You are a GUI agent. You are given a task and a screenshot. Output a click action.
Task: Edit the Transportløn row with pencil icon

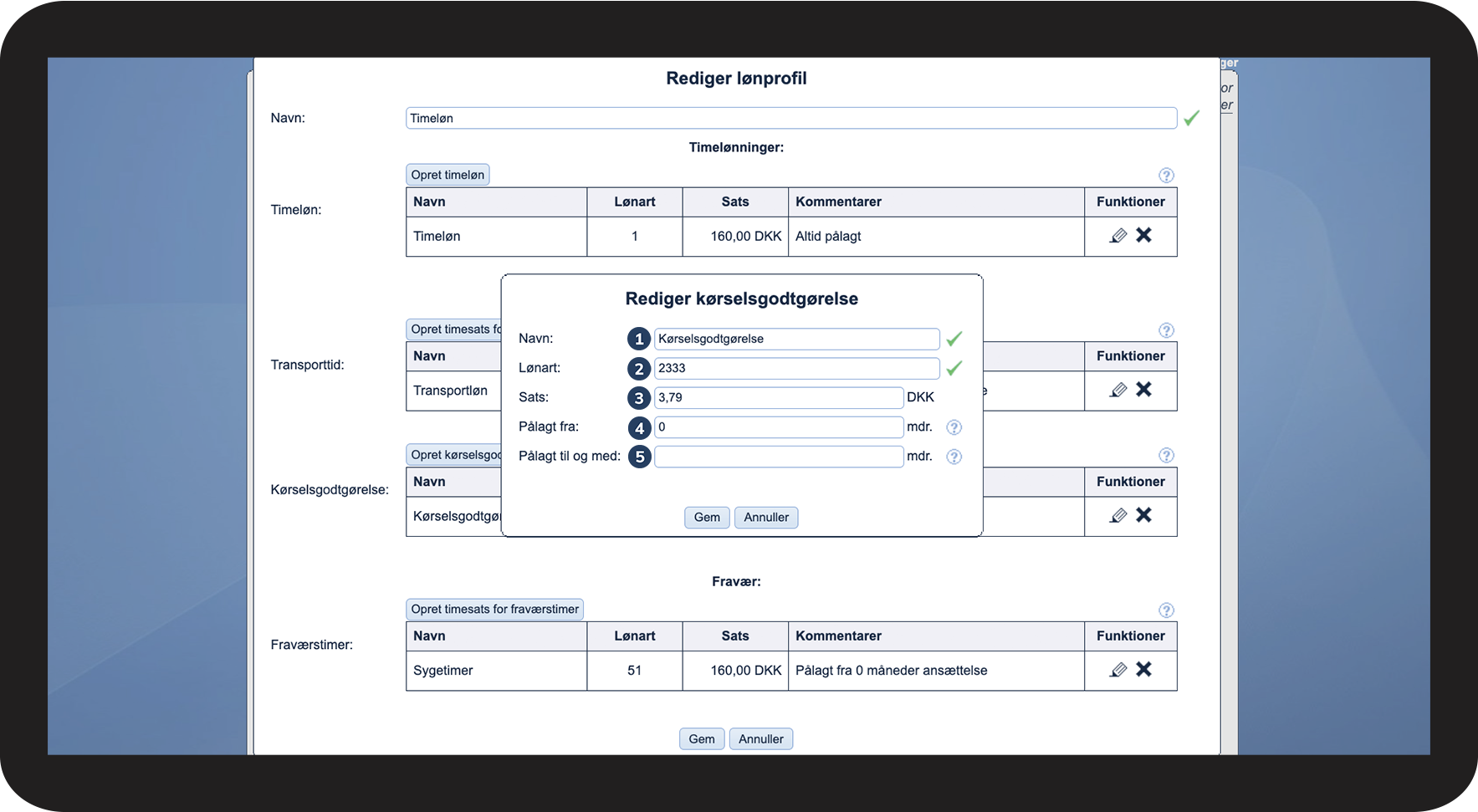(x=1117, y=390)
